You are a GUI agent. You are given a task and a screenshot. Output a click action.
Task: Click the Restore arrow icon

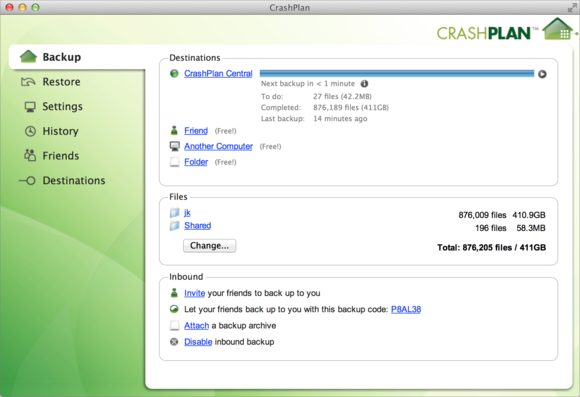pyautogui.click(x=28, y=82)
